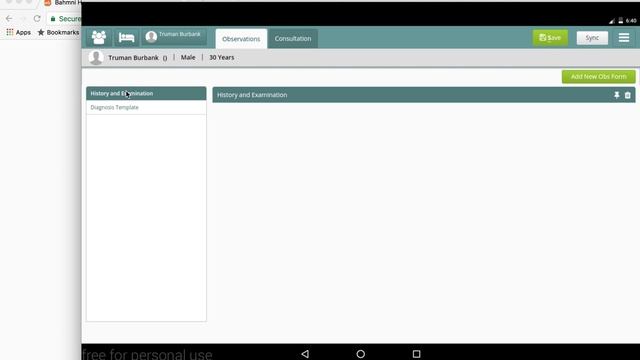Pin the History and Examination form
The width and height of the screenshot is (640, 360).
tap(617, 95)
